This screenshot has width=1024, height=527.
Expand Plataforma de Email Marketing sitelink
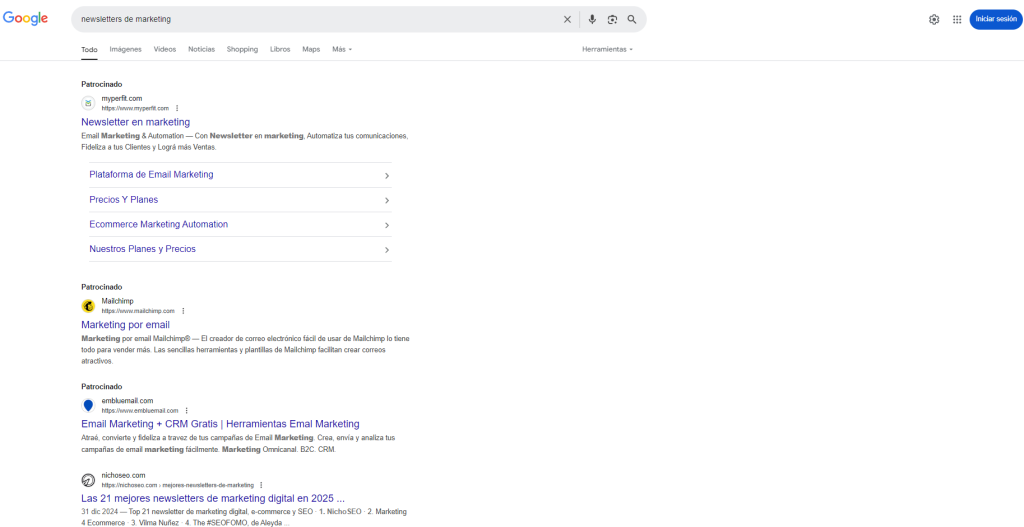tap(386, 175)
